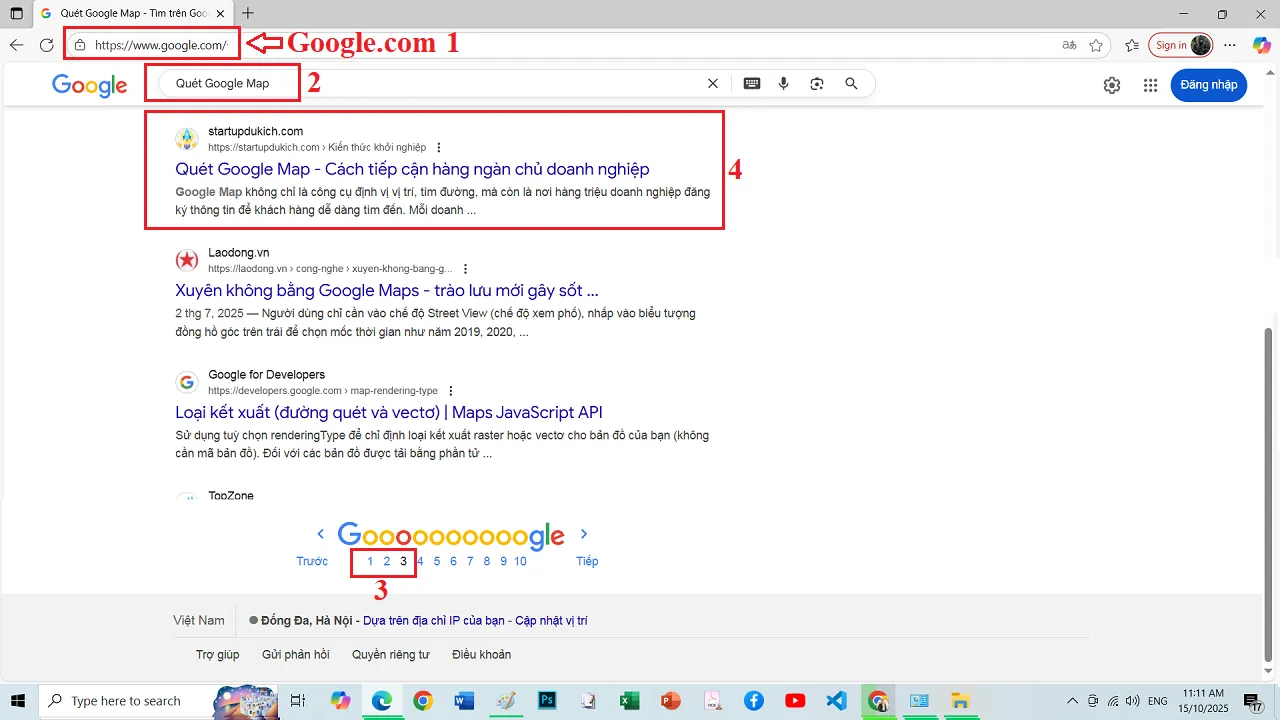Open Excel from the taskbar
The width and height of the screenshot is (1280, 720).
[629, 701]
